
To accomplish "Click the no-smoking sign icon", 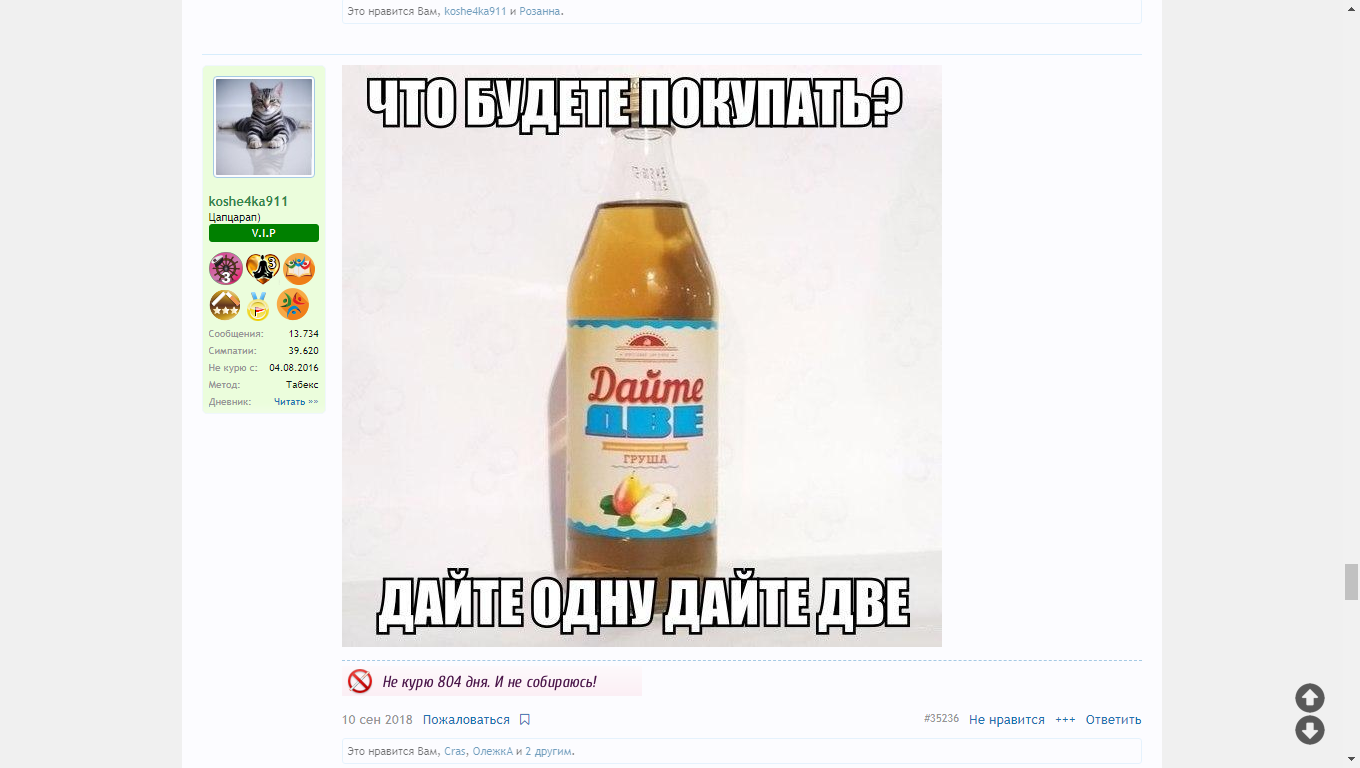I will click(360, 682).
